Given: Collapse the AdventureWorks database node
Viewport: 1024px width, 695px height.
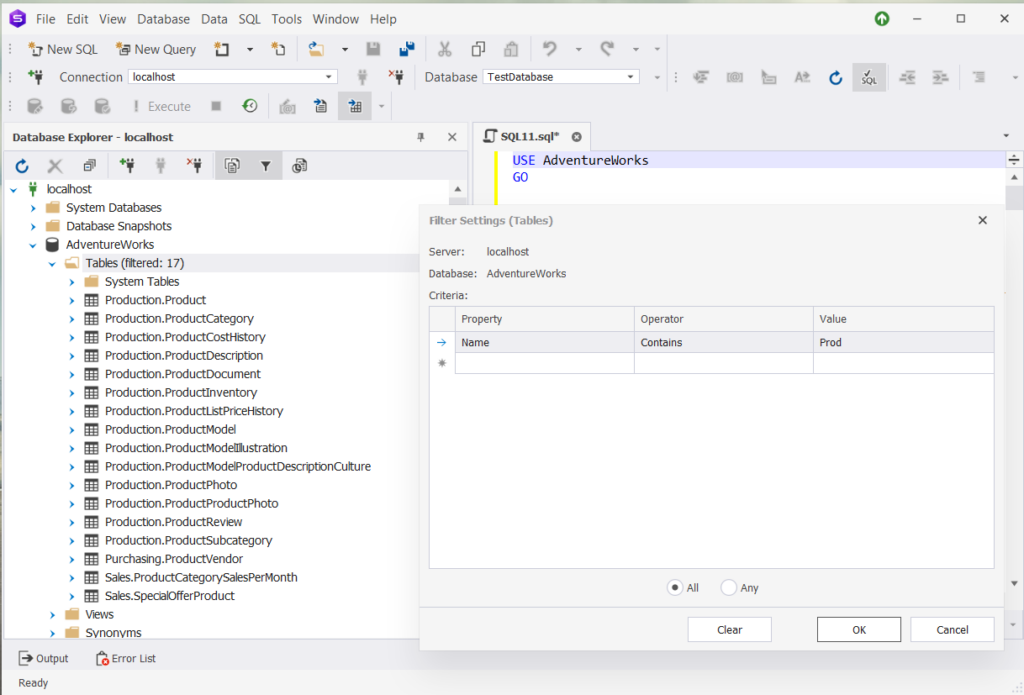Looking at the screenshot, I should pyautogui.click(x=33, y=245).
